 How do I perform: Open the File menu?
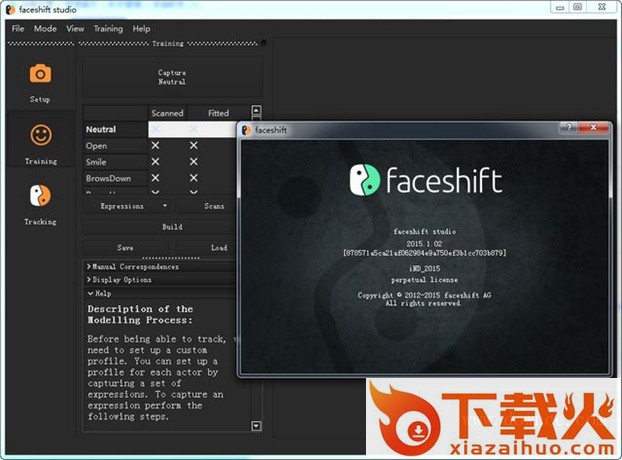pyautogui.click(x=18, y=29)
